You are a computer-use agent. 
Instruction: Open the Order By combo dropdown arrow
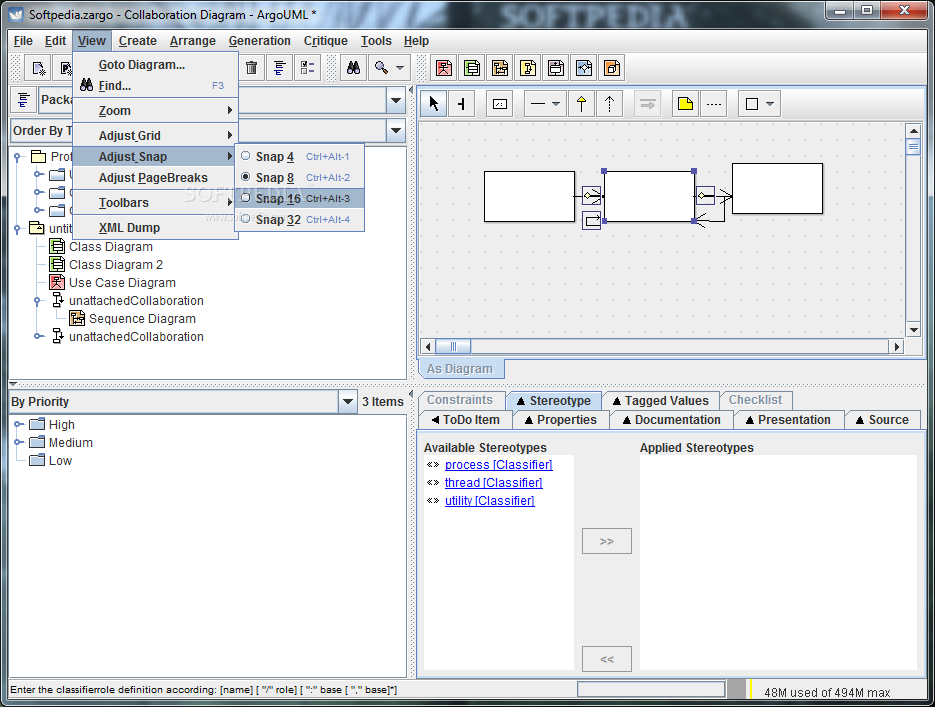click(x=396, y=131)
